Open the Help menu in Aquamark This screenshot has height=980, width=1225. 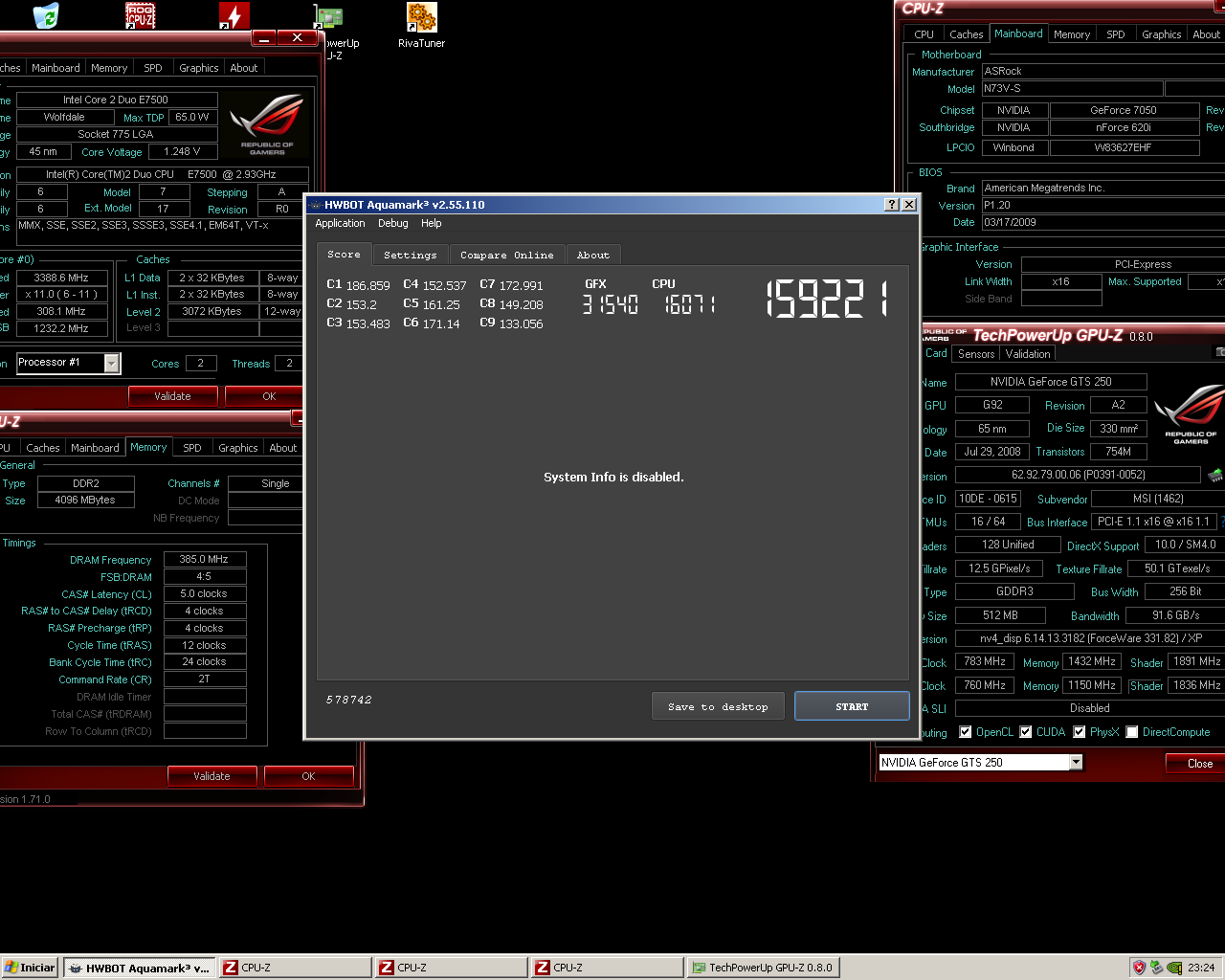(x=432, y=223)
